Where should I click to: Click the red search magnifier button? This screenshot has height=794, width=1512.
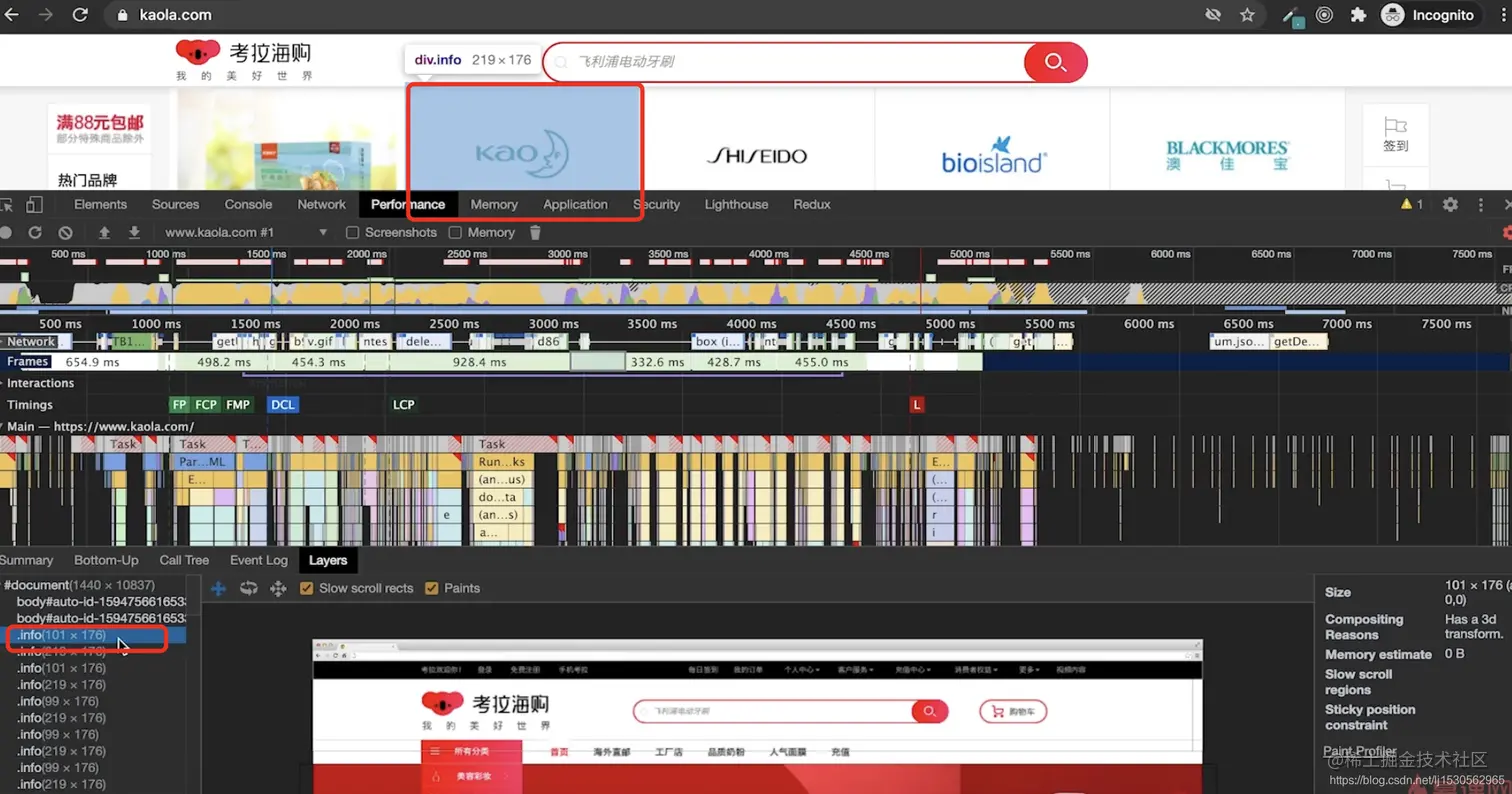(x=1055, y=62)
